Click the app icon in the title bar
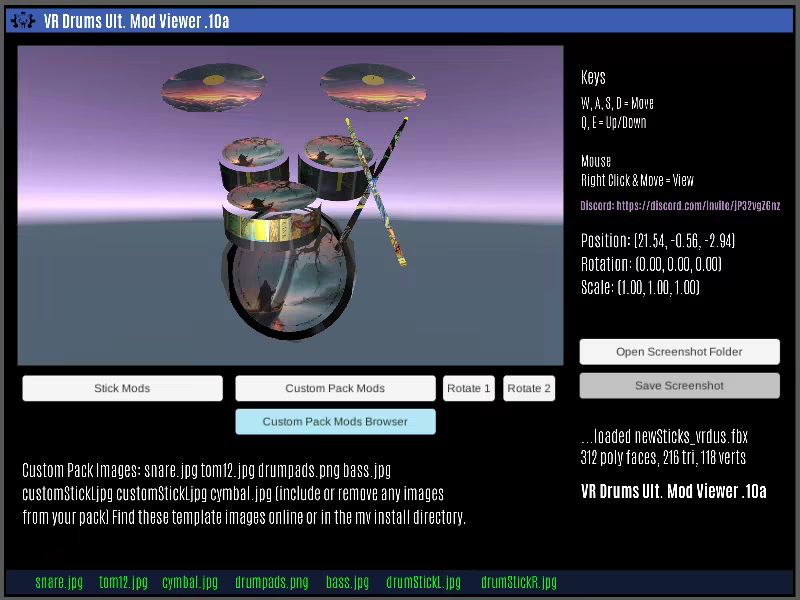Screen dimensions: 800x600 click(x=22, y=21)
